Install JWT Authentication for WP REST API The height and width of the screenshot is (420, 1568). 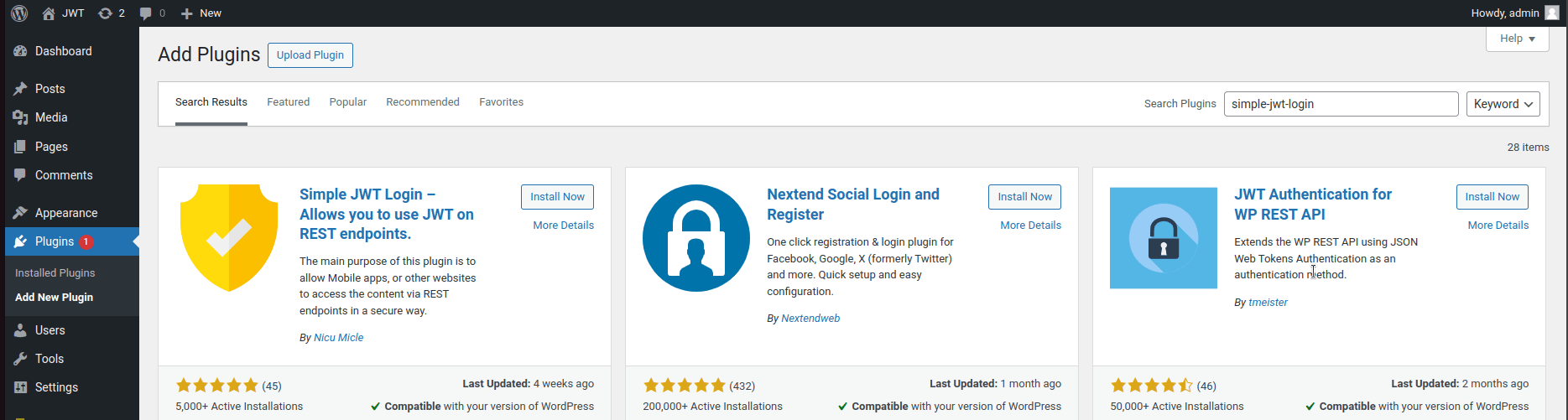(x=1492, y=197)
